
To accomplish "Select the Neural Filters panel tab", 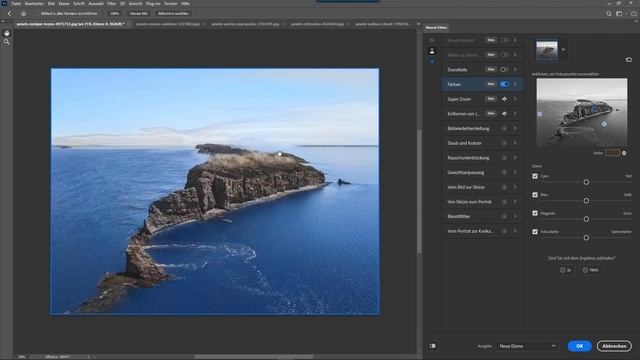I will 436,27.
